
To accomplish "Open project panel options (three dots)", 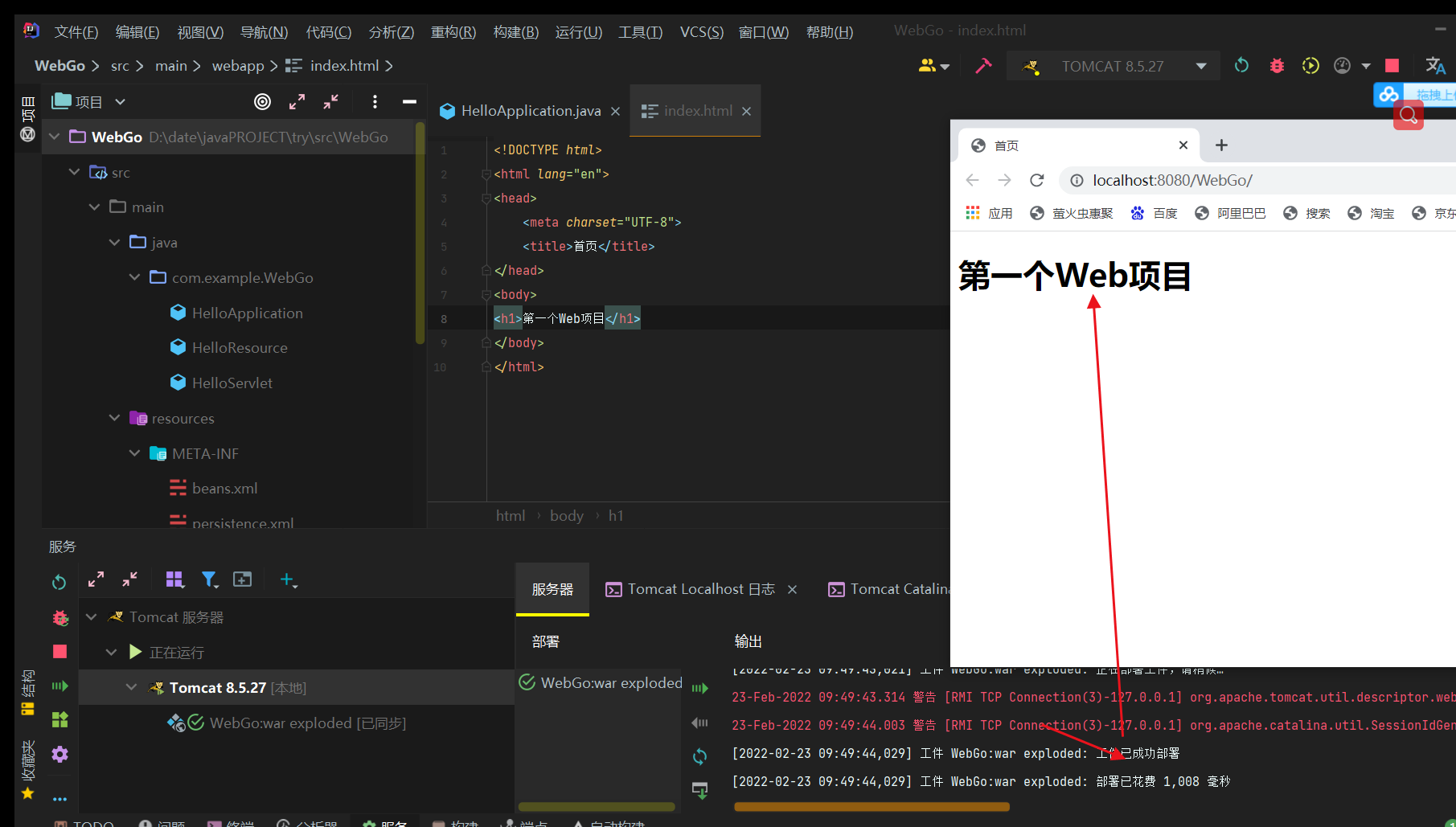I will pyautogui.click(x=375, y=102).
